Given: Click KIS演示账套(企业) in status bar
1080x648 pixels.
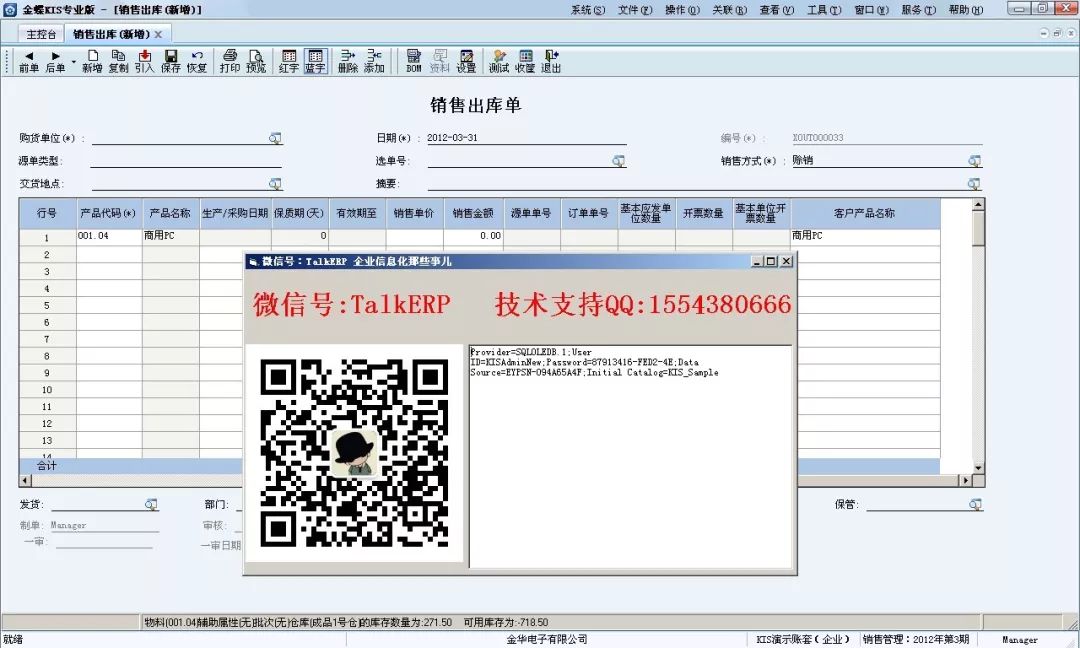Looking at the screenshot, I should point(802,639).
